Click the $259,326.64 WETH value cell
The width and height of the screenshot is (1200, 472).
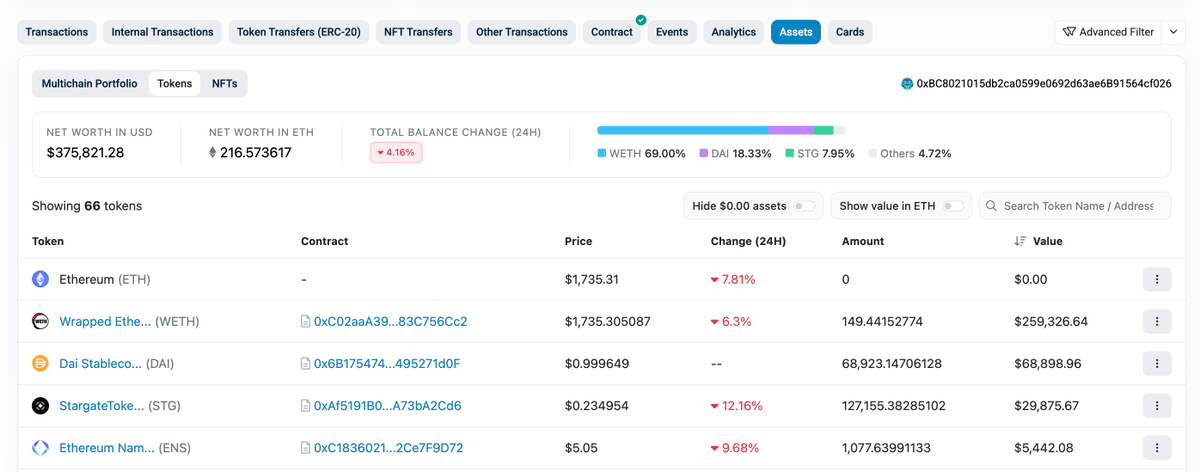click(x=1051, y=322)
